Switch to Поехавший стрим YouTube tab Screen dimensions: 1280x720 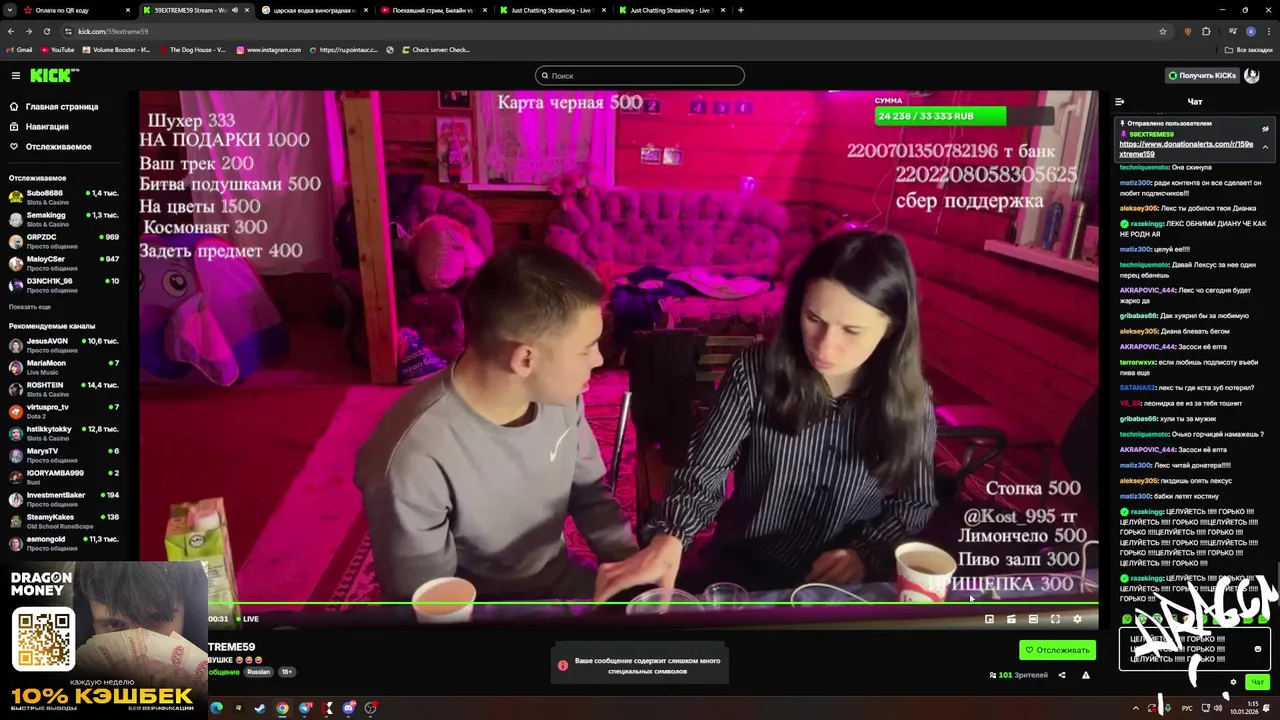click(x=433, y=10)
